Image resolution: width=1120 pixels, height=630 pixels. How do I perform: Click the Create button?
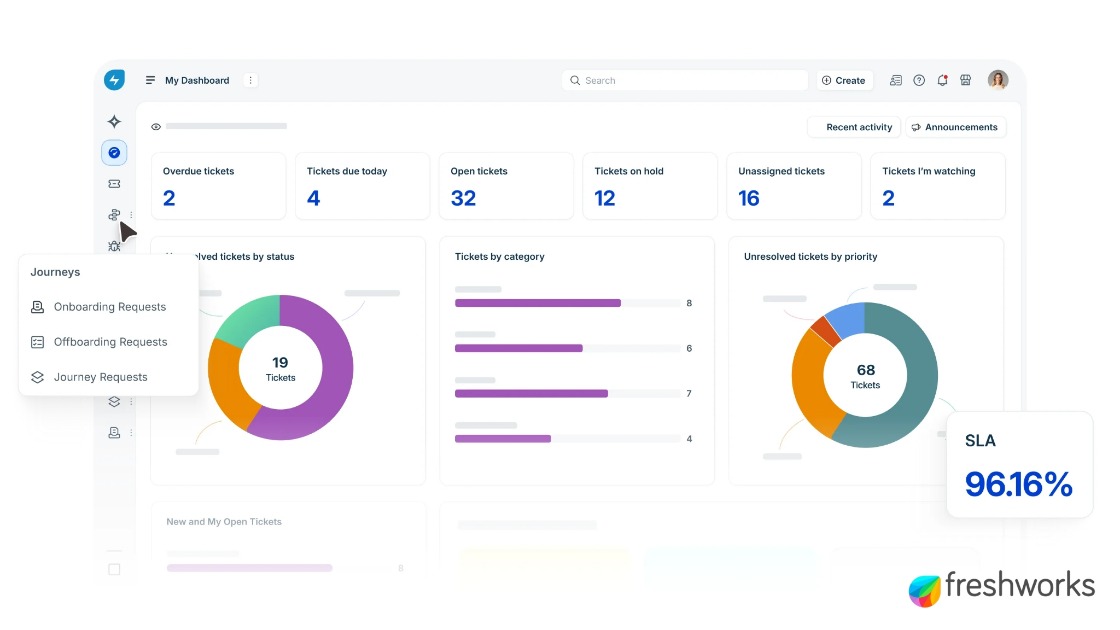point(844,80)
